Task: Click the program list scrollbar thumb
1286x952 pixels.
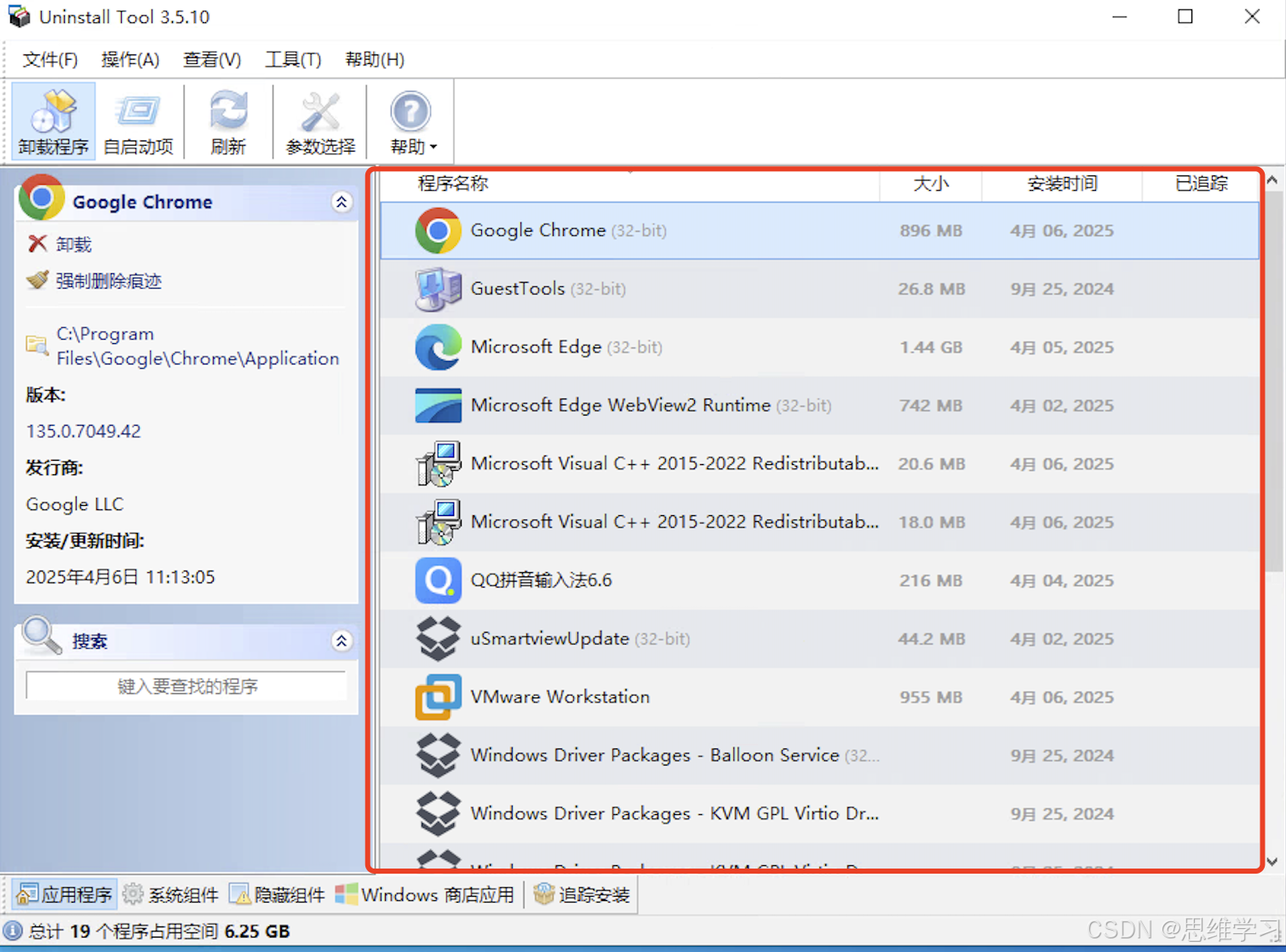Action: (x=1273, y=381)
